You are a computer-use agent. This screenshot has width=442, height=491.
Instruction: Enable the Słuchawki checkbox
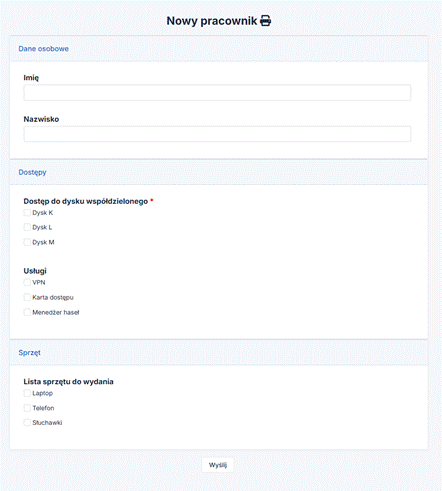point(27,423)
